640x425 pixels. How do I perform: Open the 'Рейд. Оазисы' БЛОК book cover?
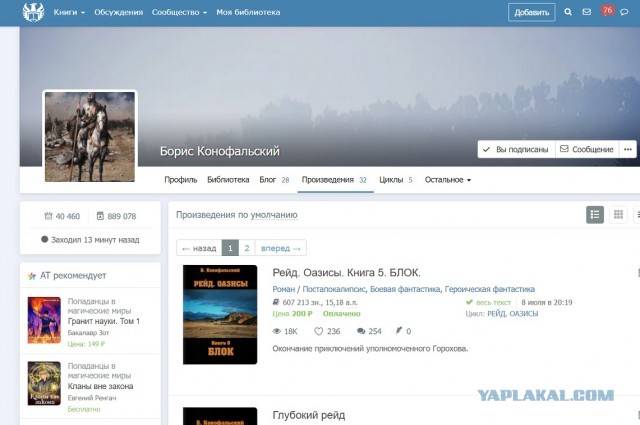click(220, 314)
